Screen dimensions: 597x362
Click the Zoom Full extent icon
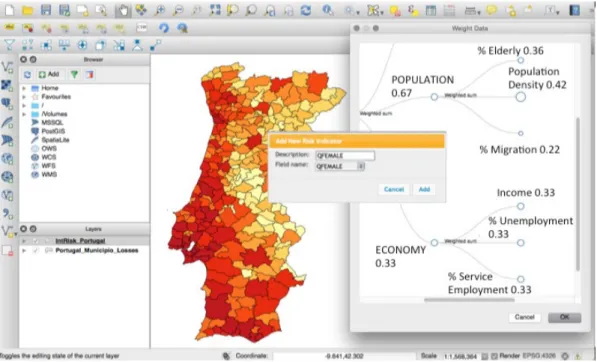coord(215,10)
